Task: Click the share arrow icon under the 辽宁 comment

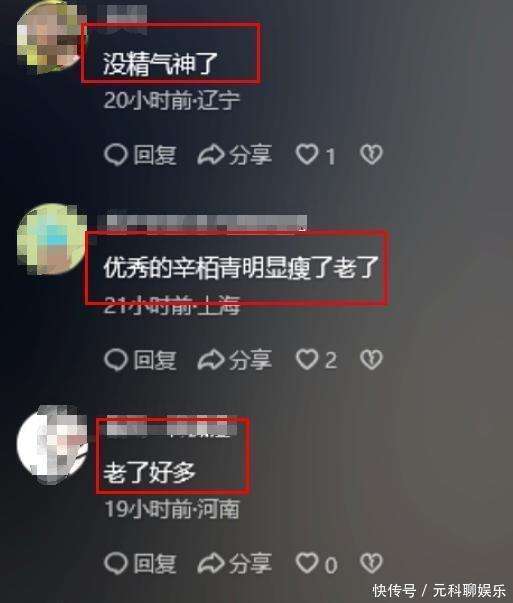Action: pyautogui.click(x=211, y=155)
